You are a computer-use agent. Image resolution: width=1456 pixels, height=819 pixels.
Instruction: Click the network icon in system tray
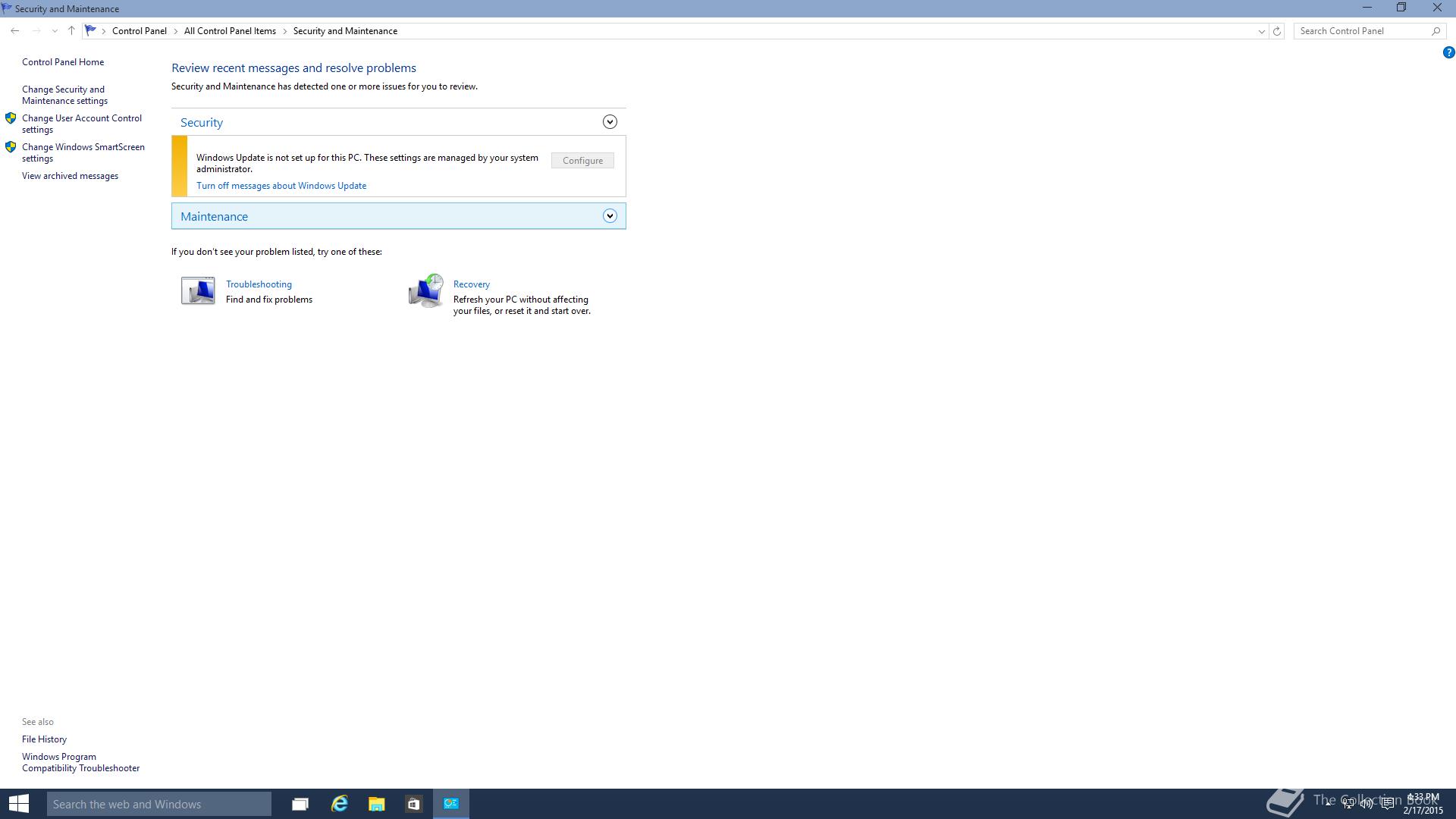1348,805
